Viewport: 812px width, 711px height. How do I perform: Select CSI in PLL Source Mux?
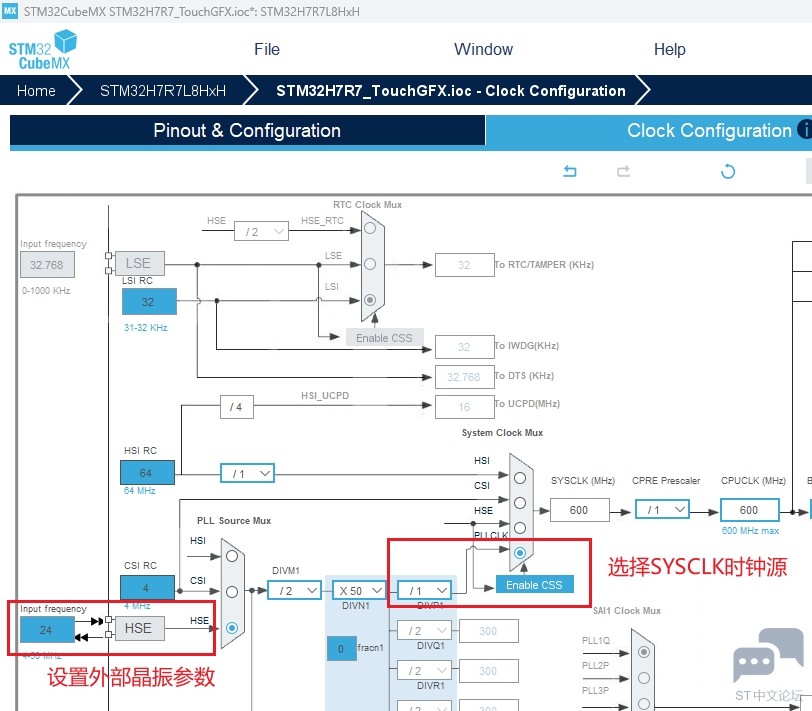coord(232,592)
